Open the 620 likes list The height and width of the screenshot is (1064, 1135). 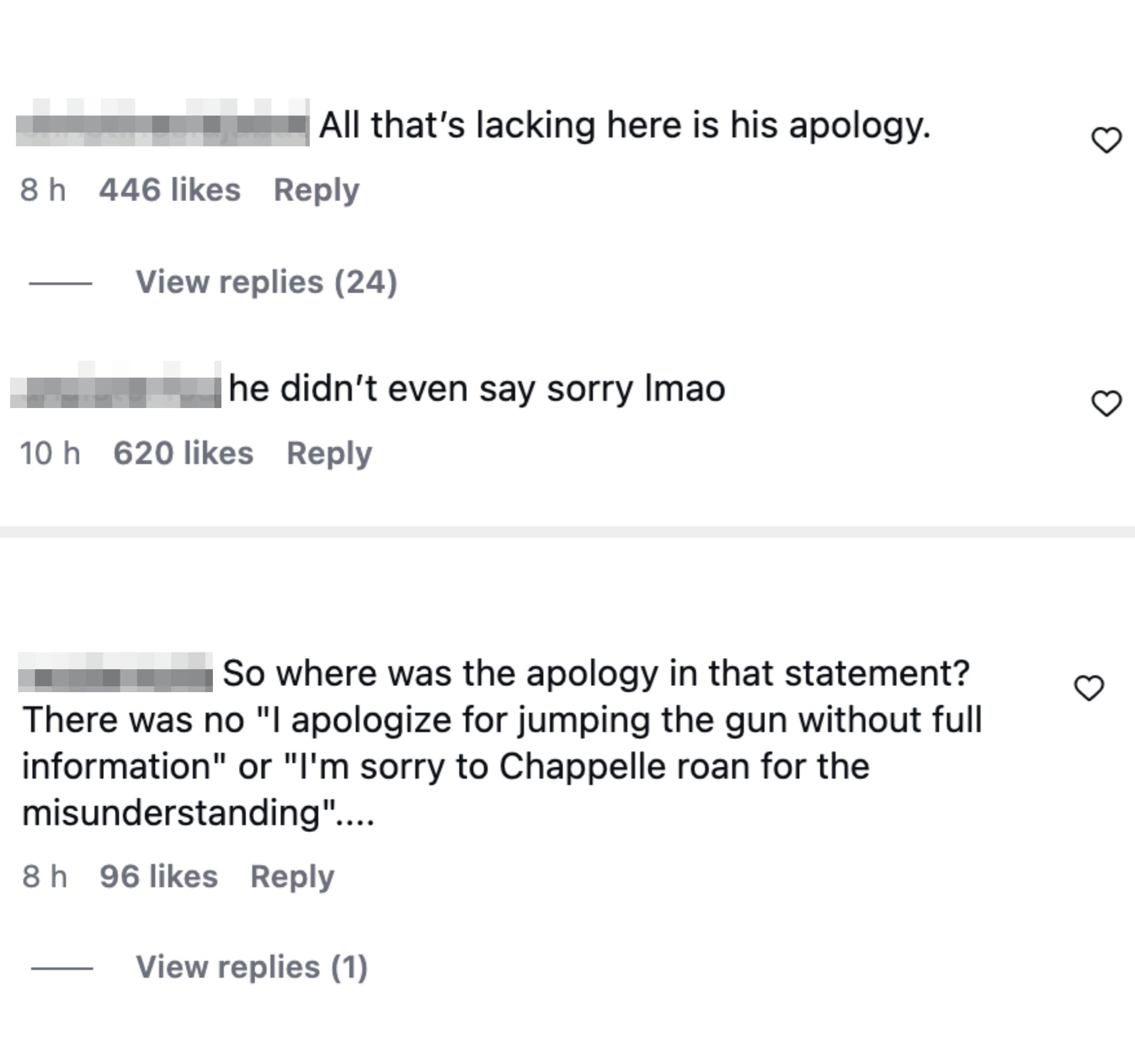[183, 454]
